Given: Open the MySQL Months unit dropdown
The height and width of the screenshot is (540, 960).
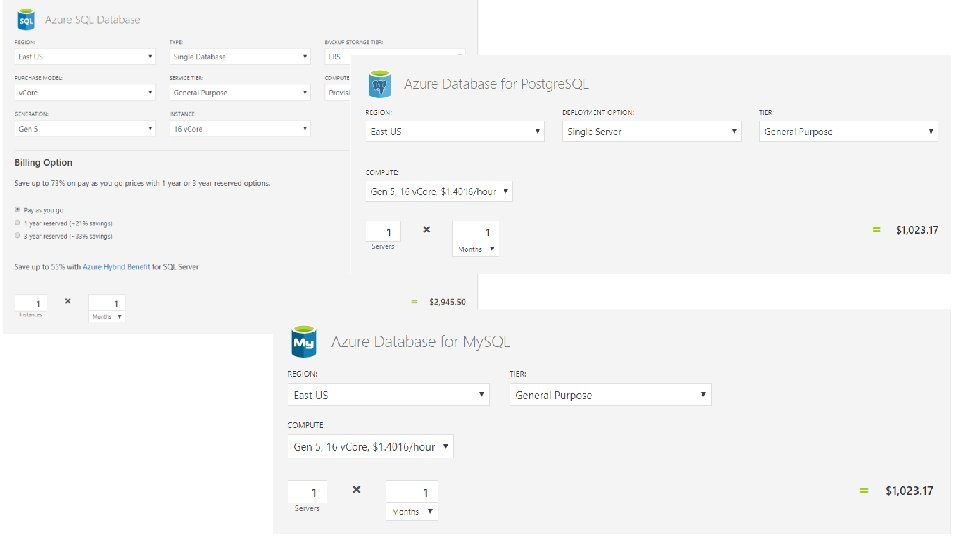Looking at the screenshot, I should click(x=411, y=512).
